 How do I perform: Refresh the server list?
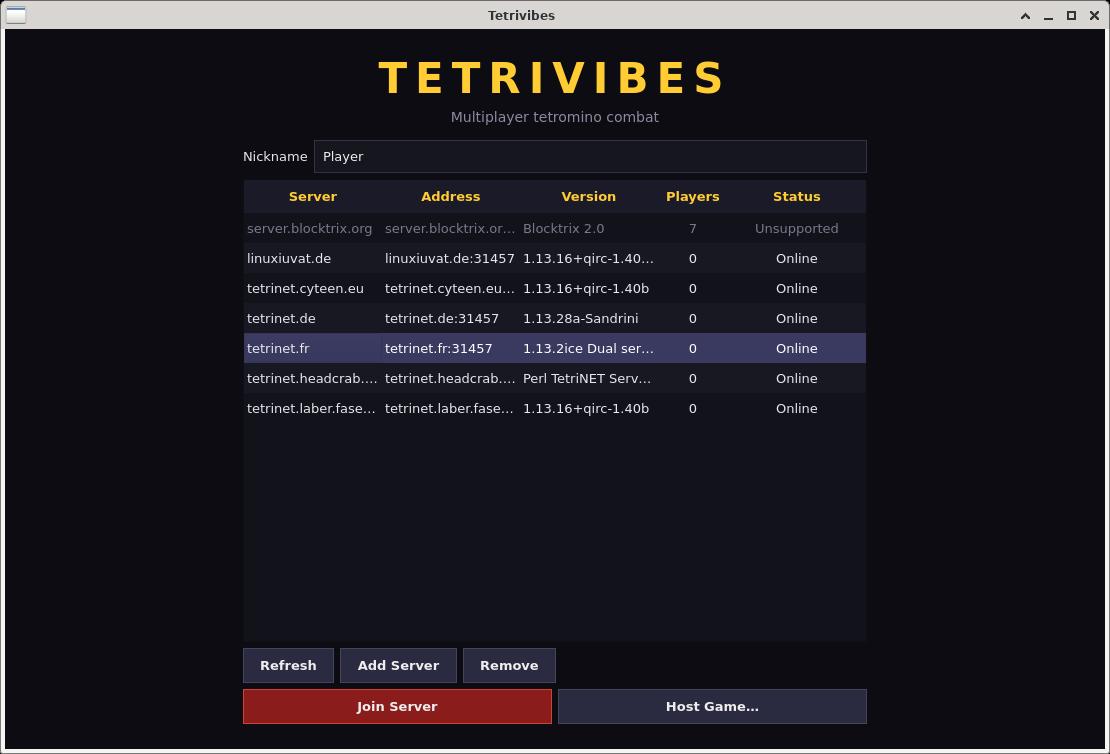tap(288, 666)
